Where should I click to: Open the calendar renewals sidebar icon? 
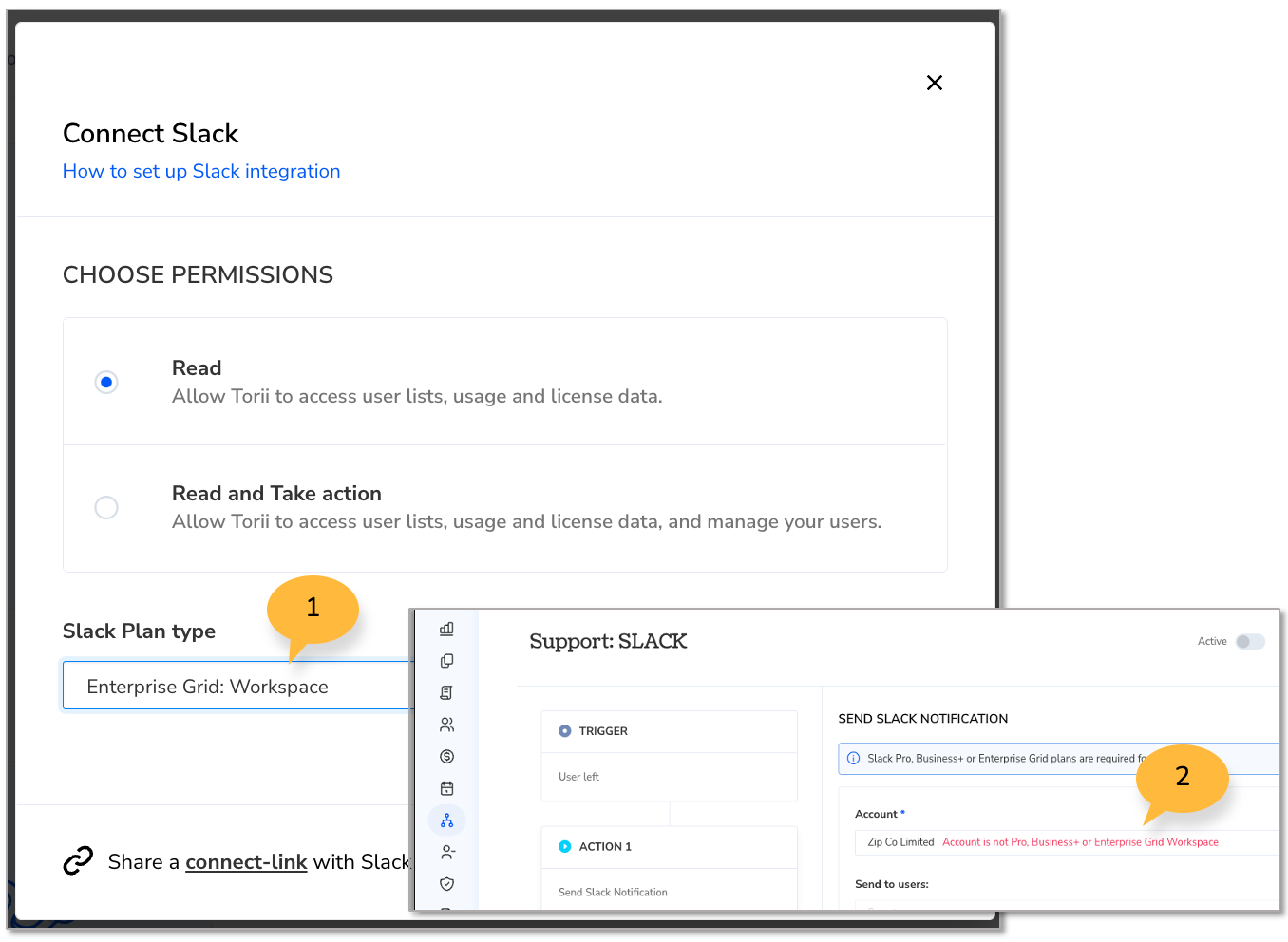[446, 788]
